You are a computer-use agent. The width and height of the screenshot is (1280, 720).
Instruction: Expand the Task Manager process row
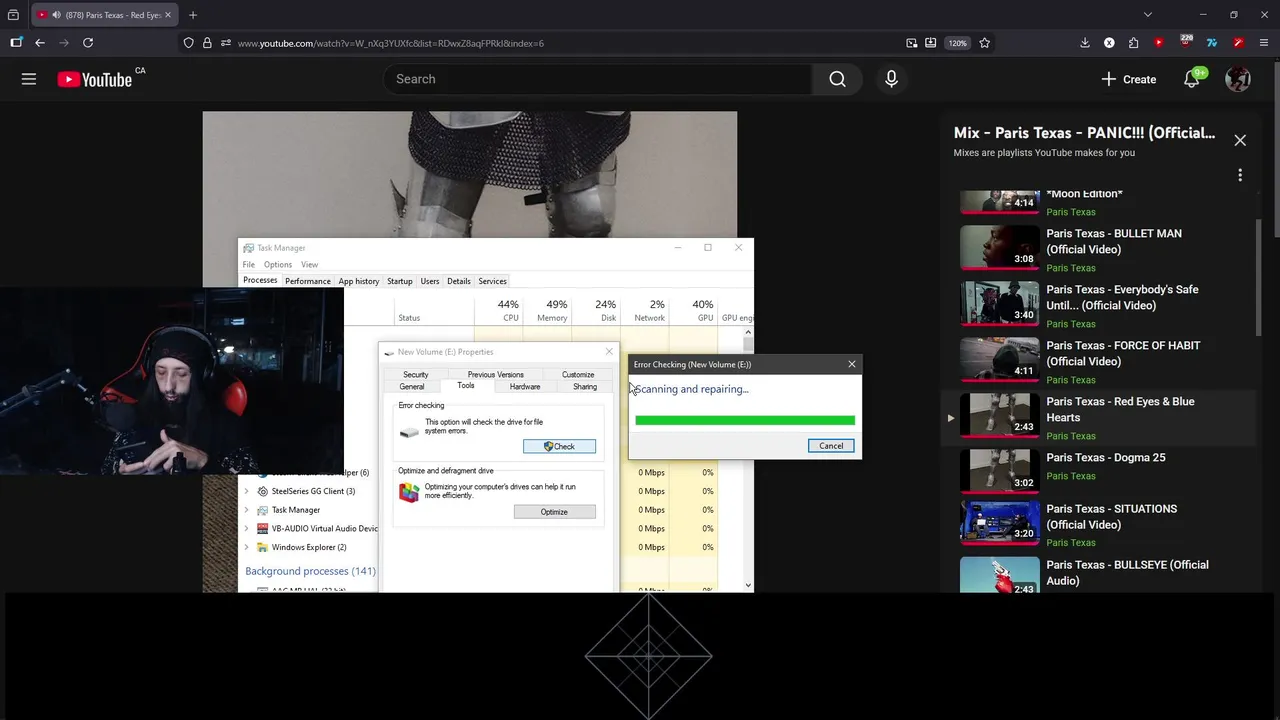point(247,510)
